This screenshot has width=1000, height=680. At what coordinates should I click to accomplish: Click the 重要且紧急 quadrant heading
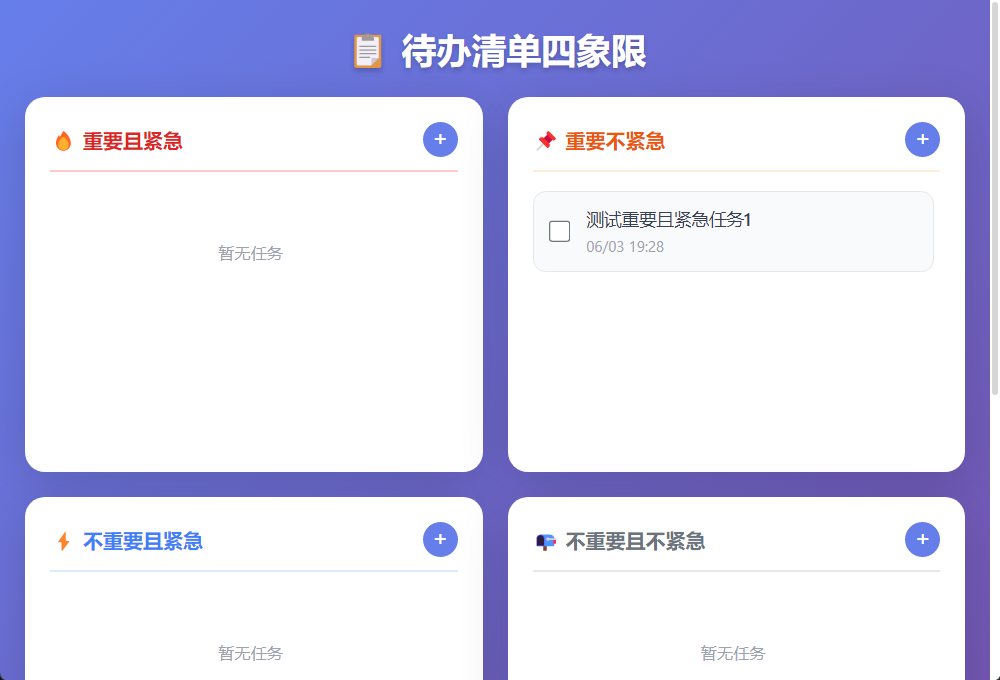133,141
